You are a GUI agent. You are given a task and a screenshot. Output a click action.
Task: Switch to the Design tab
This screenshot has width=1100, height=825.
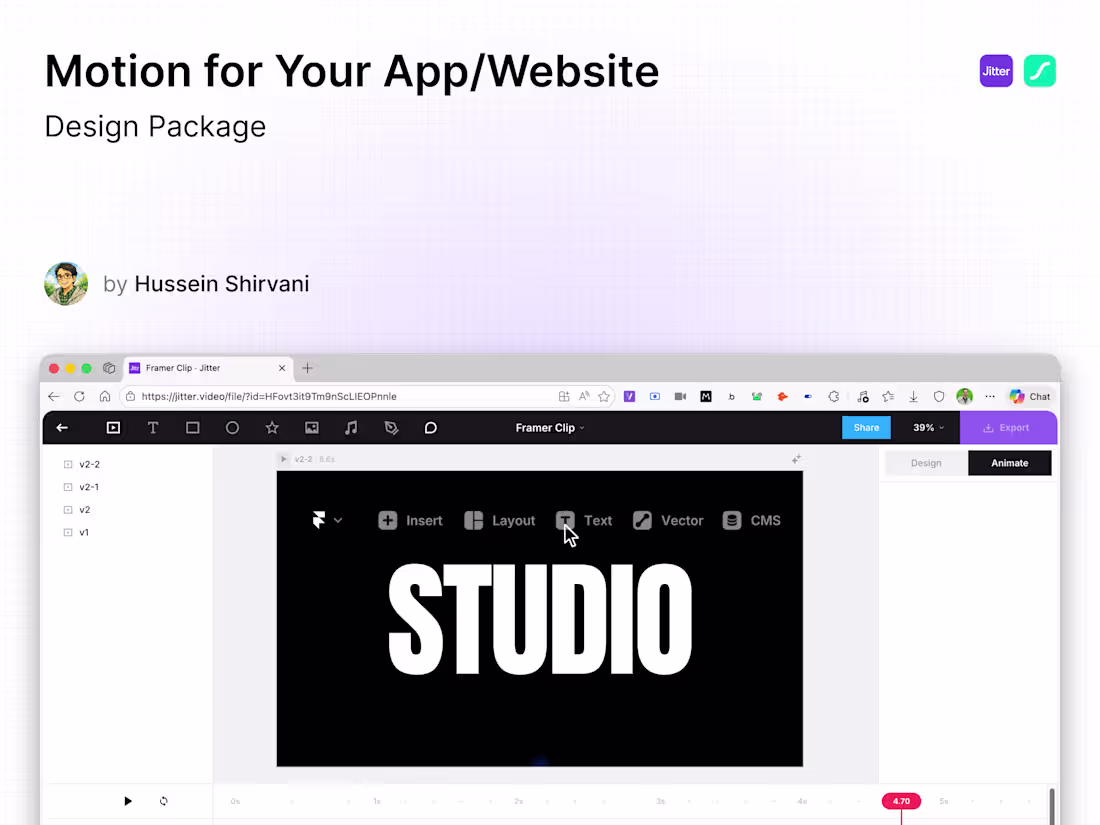tap(925, 462)
